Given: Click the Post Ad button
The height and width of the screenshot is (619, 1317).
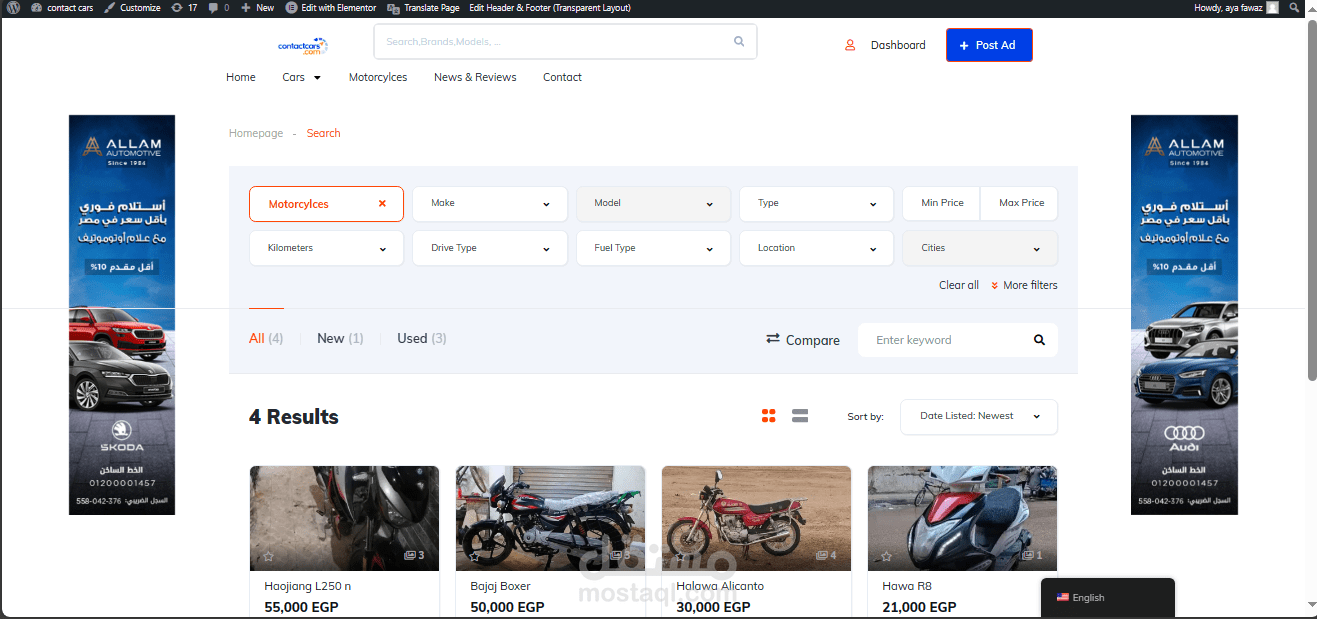Looking at the screenshot, I should tap(989, 45).
